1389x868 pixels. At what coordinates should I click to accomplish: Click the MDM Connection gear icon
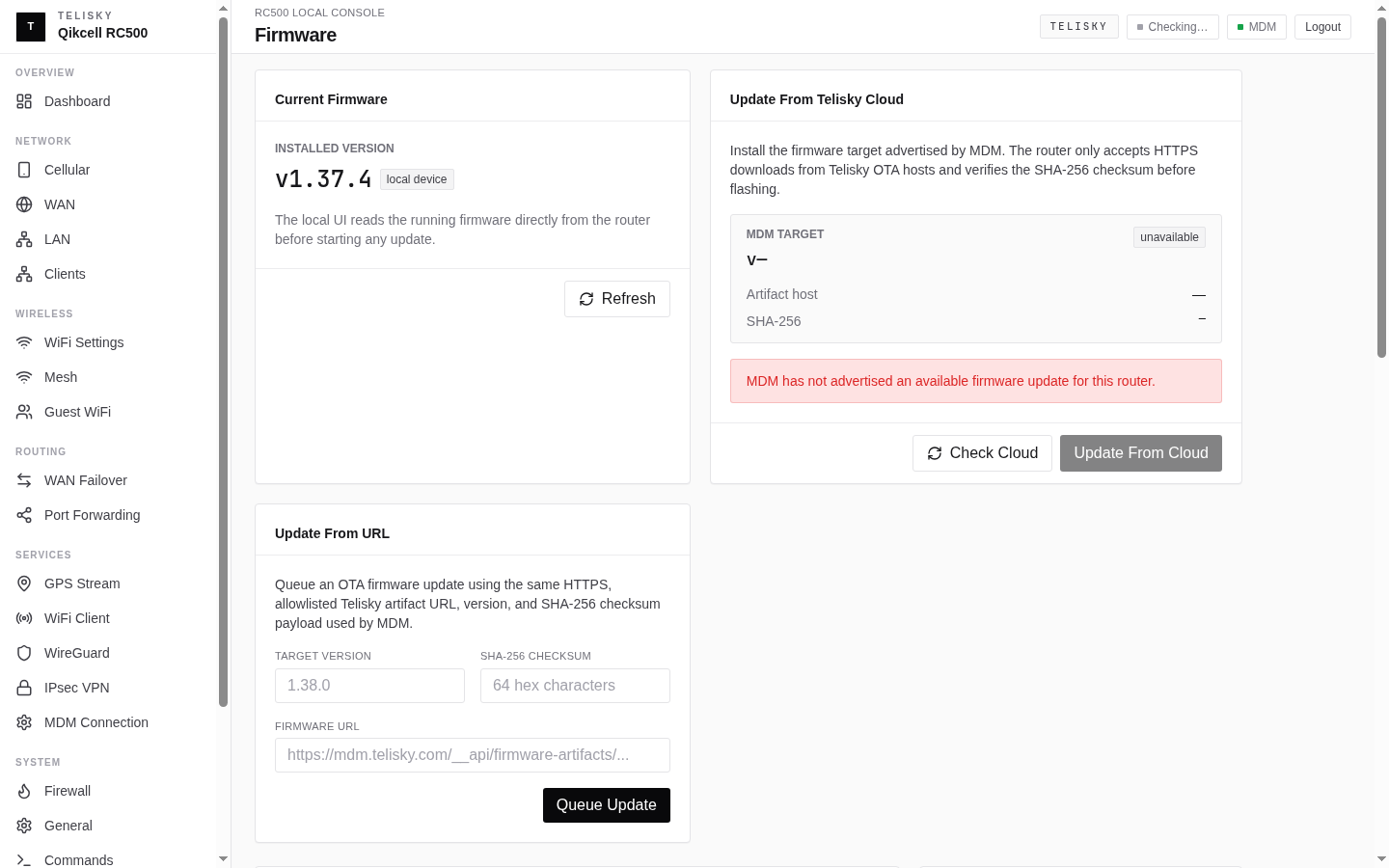click(x=24, y=722)
